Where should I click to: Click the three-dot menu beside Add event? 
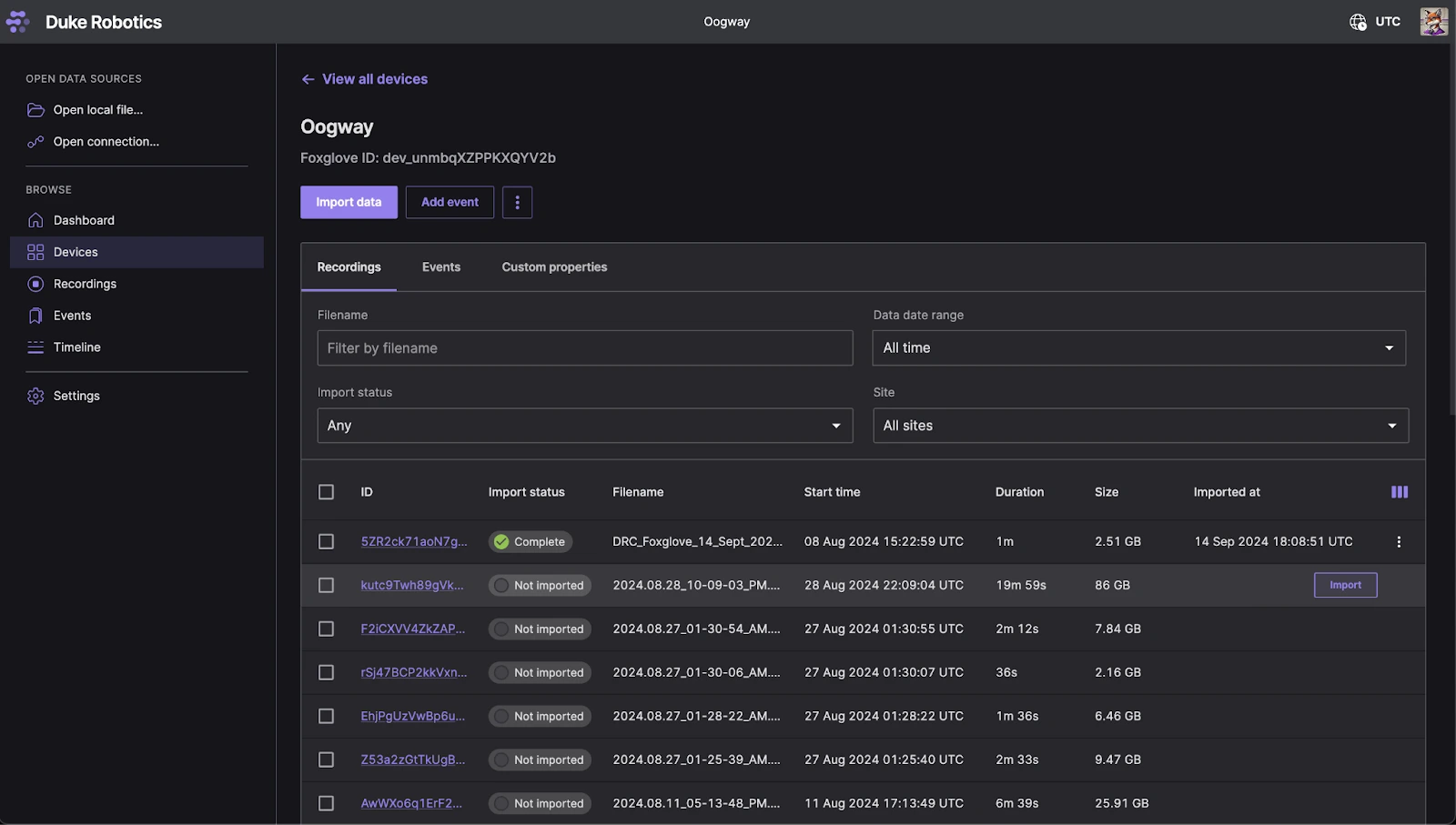click(x=517, y=203)
